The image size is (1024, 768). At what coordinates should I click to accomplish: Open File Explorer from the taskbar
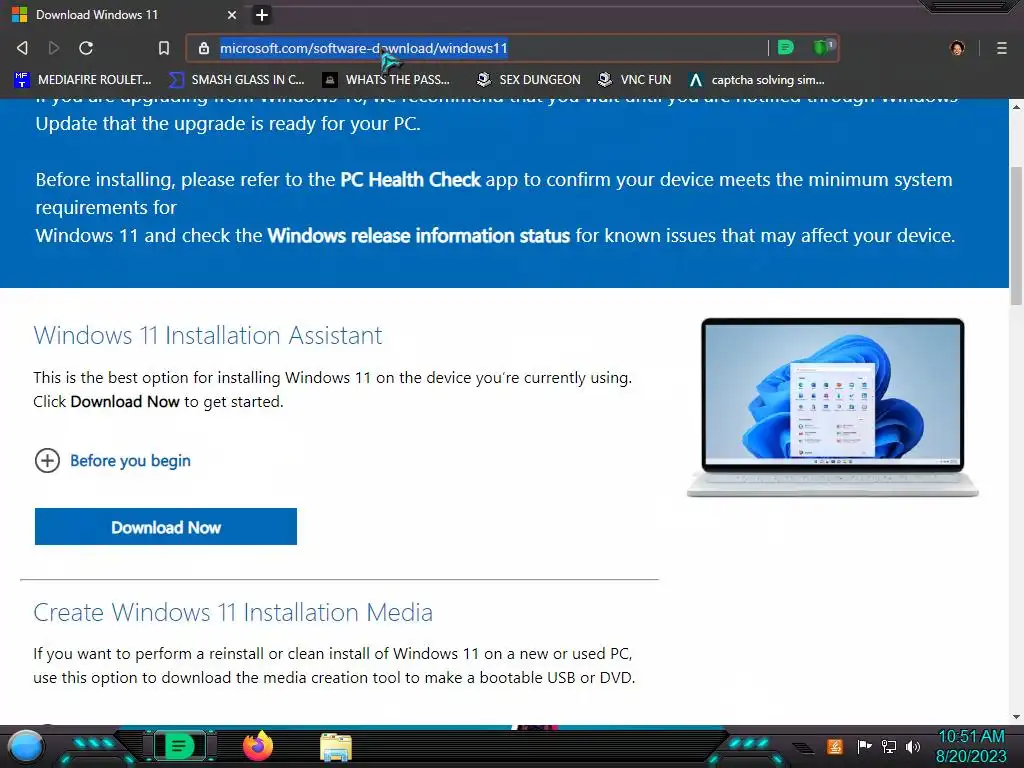click(336, 747)
